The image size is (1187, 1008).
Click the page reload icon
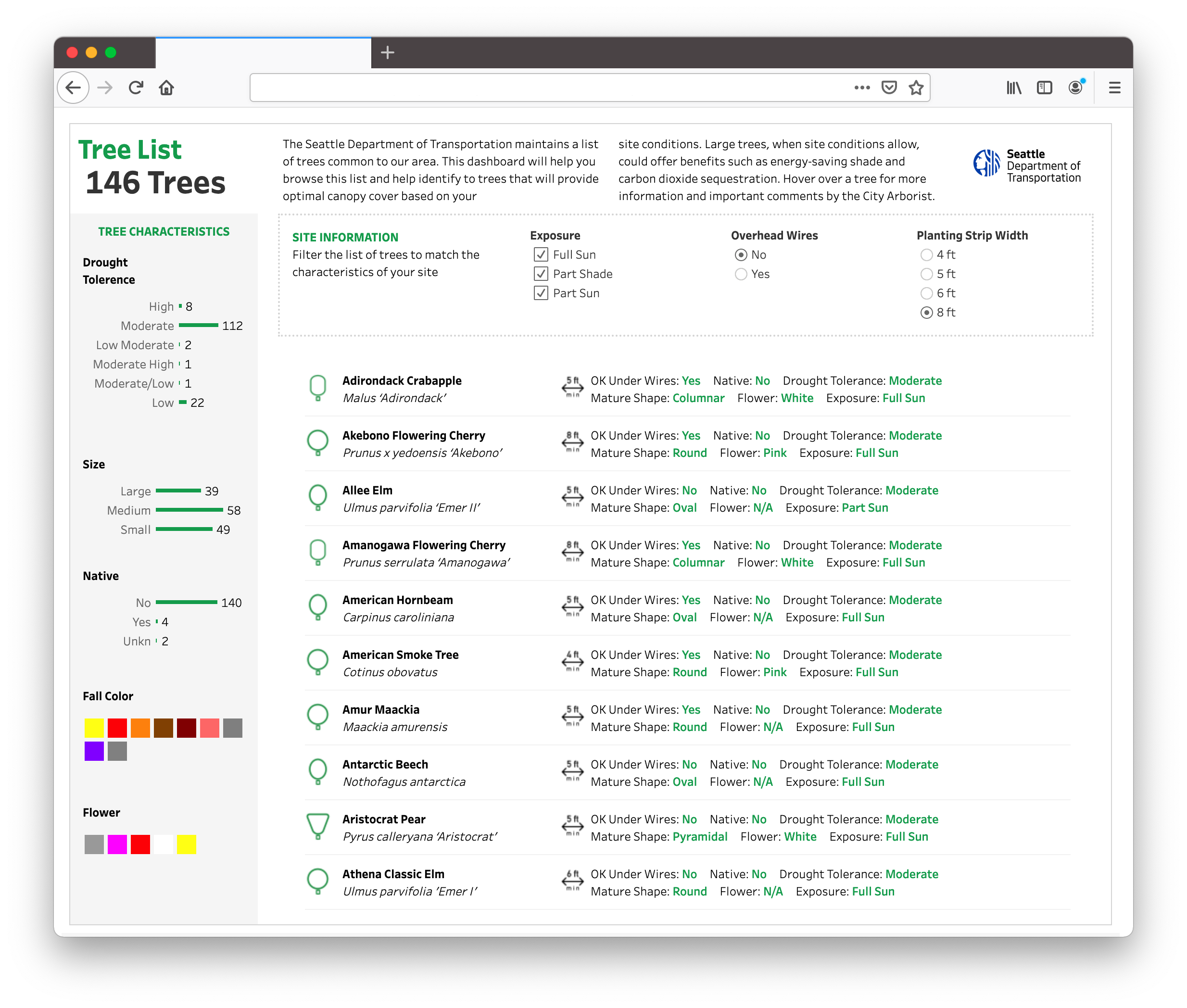[136, 88]
